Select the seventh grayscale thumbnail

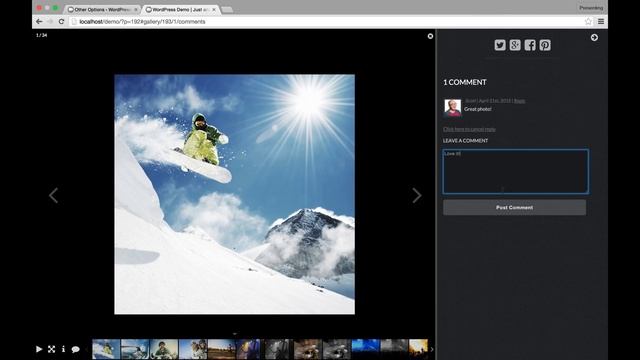[279, 349]
